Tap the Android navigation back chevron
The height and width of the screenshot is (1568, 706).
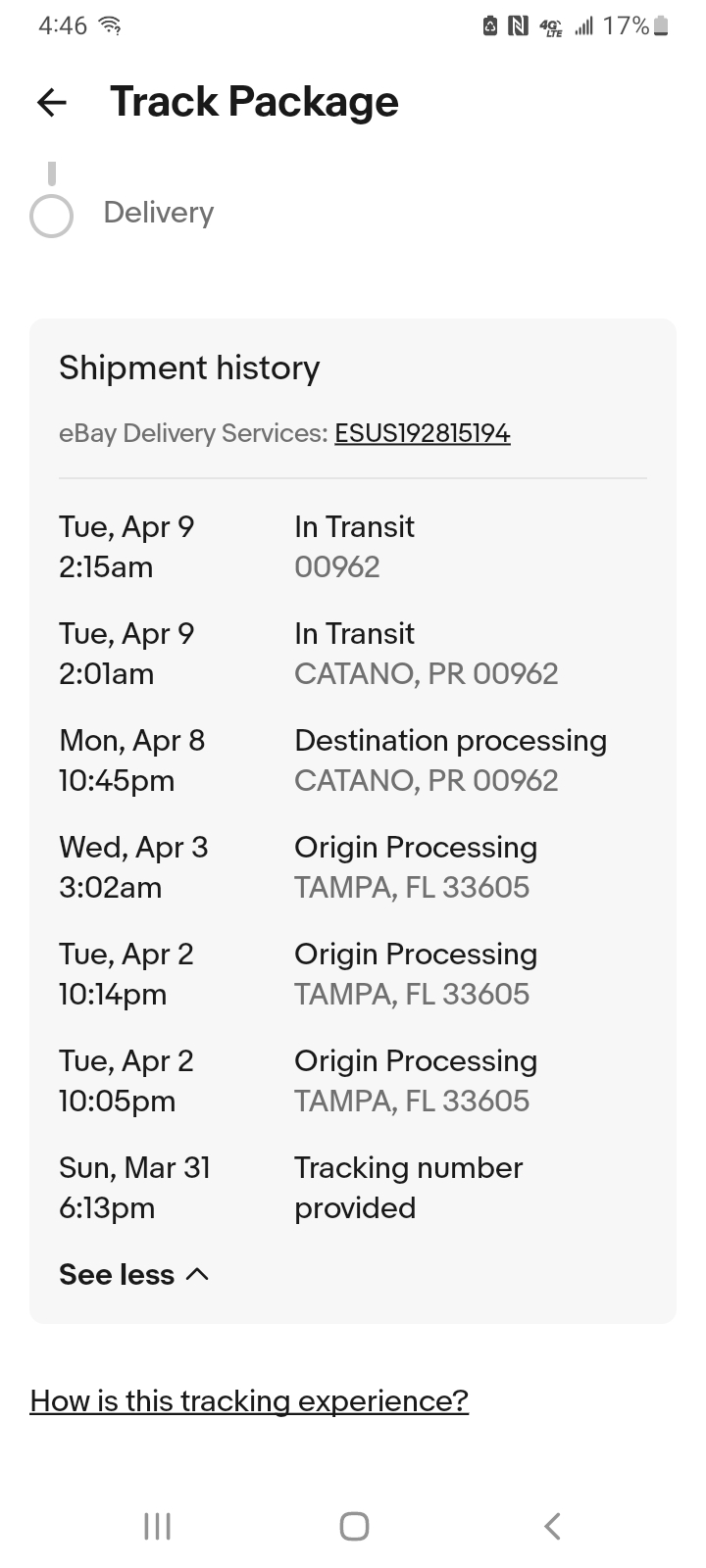point(552,1526)
